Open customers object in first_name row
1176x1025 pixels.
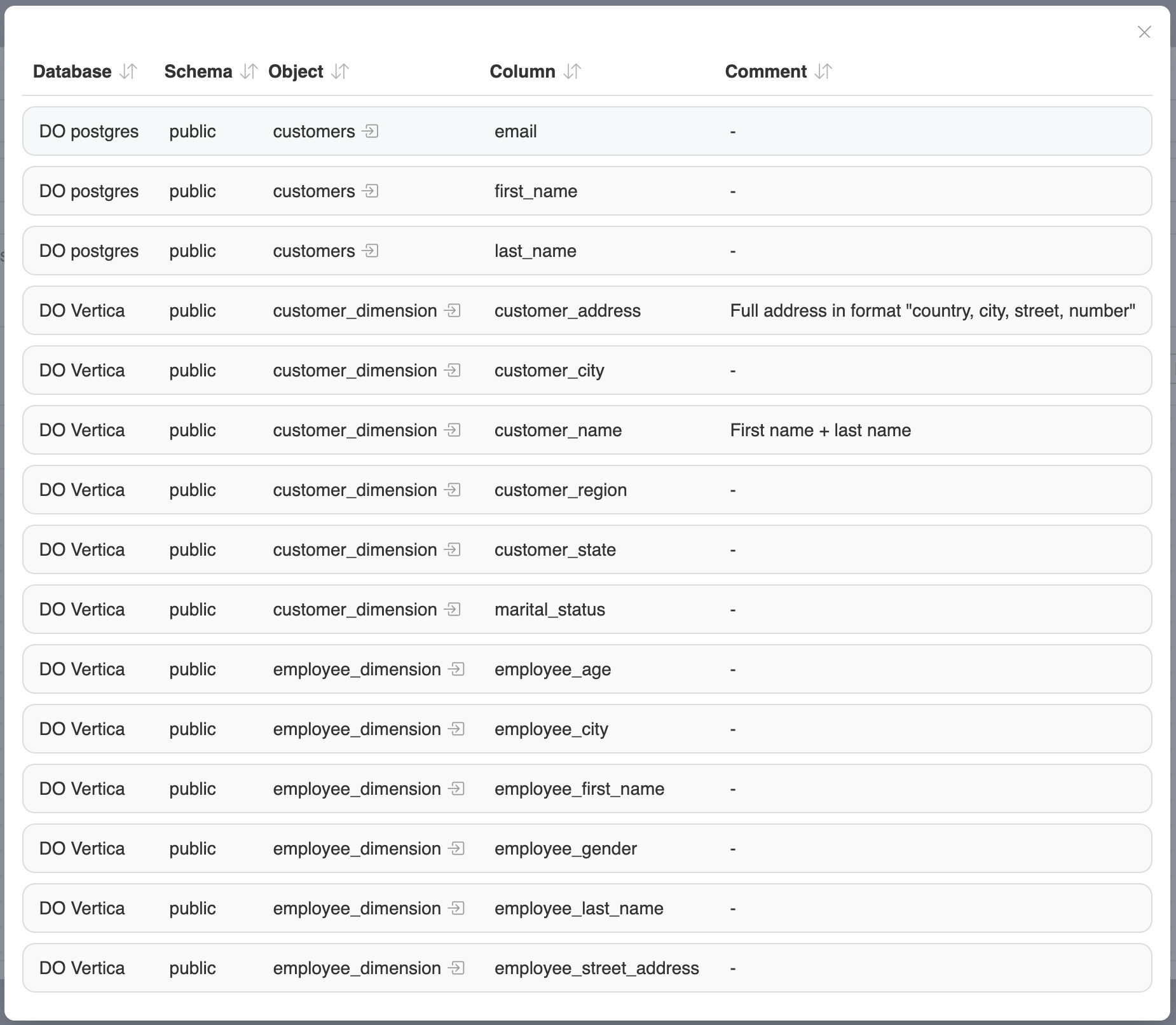[371, 191]
